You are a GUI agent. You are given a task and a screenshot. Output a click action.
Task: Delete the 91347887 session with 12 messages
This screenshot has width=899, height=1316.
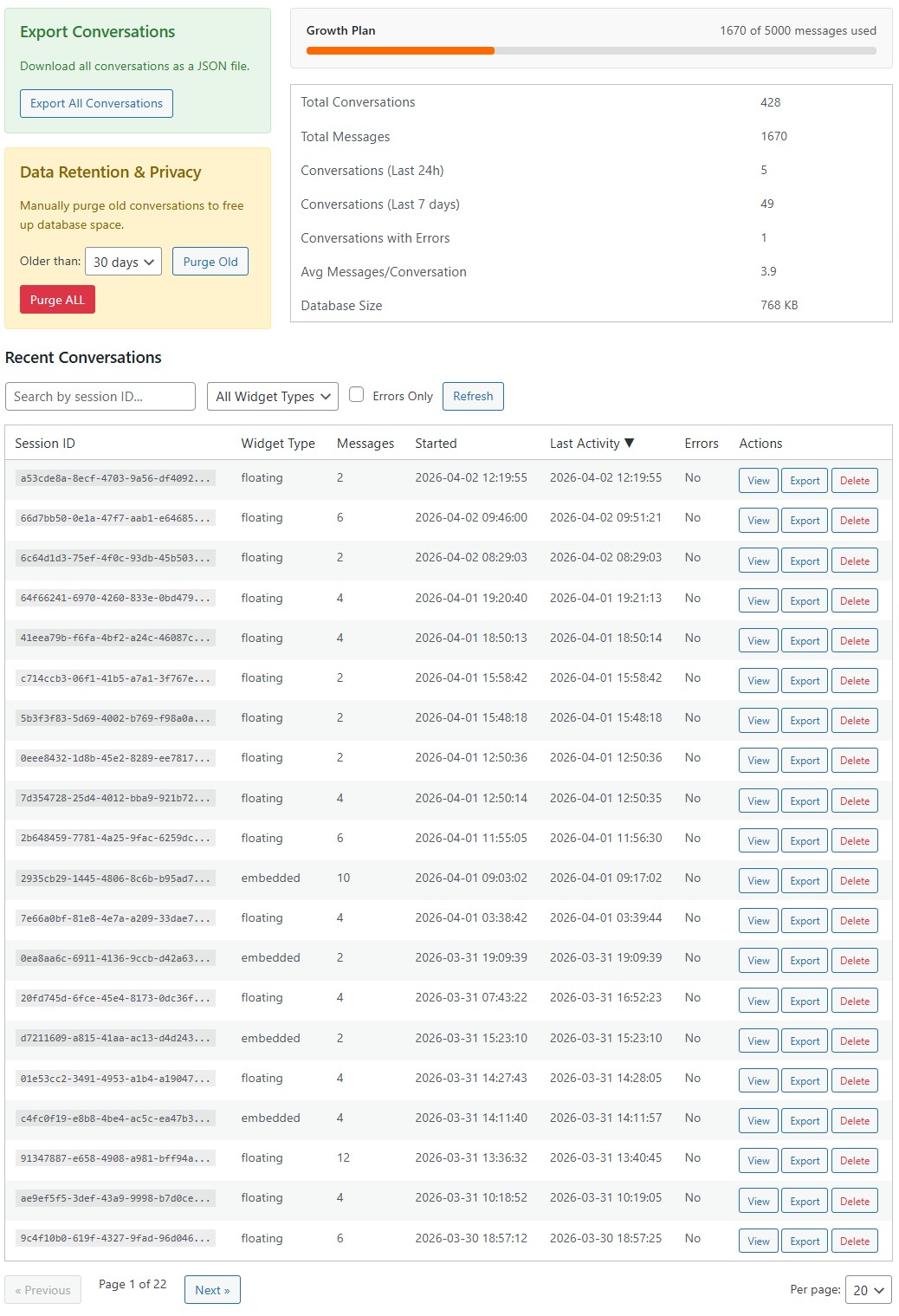(854, 1161)
